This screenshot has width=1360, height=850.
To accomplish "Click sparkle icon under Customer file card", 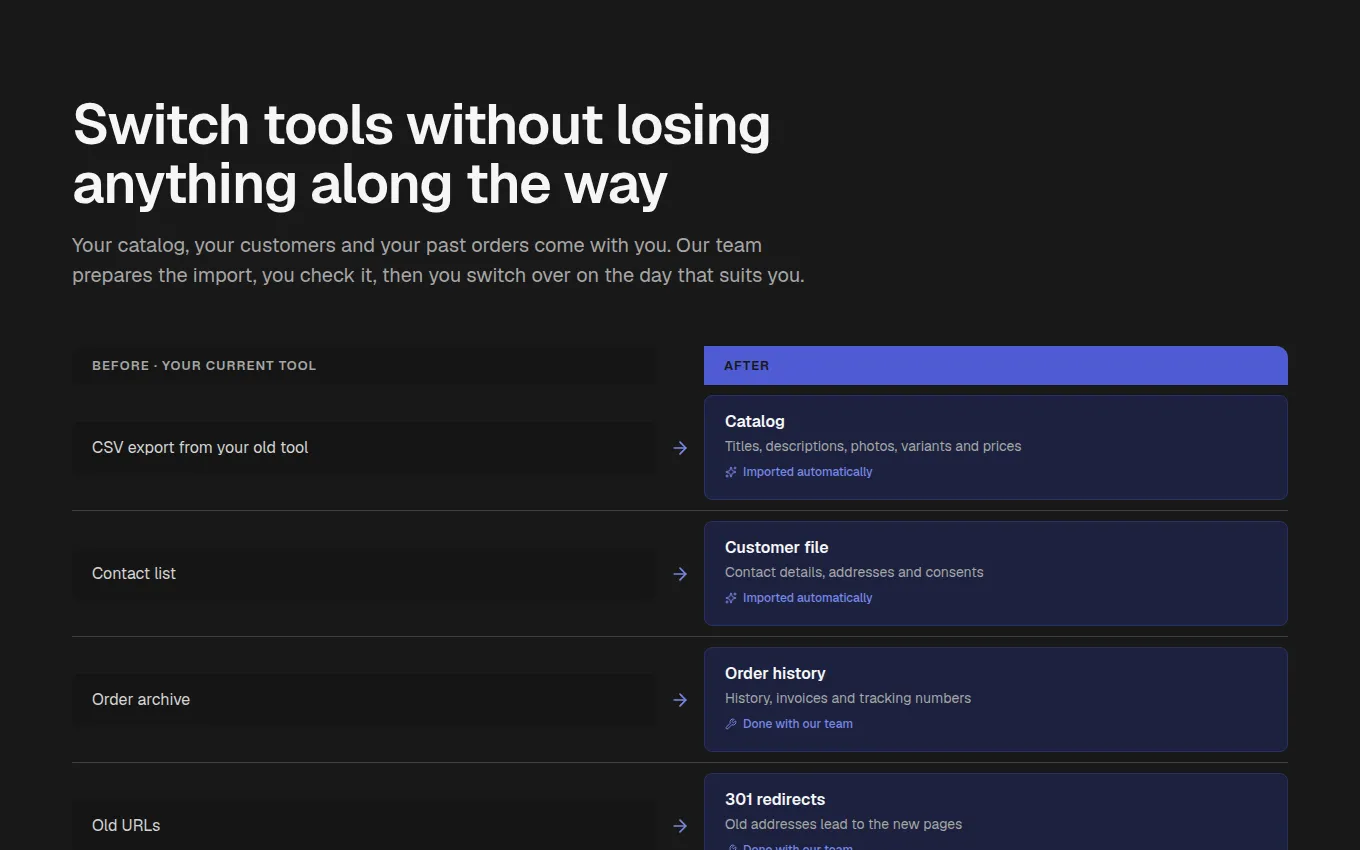I will point(731,598).
